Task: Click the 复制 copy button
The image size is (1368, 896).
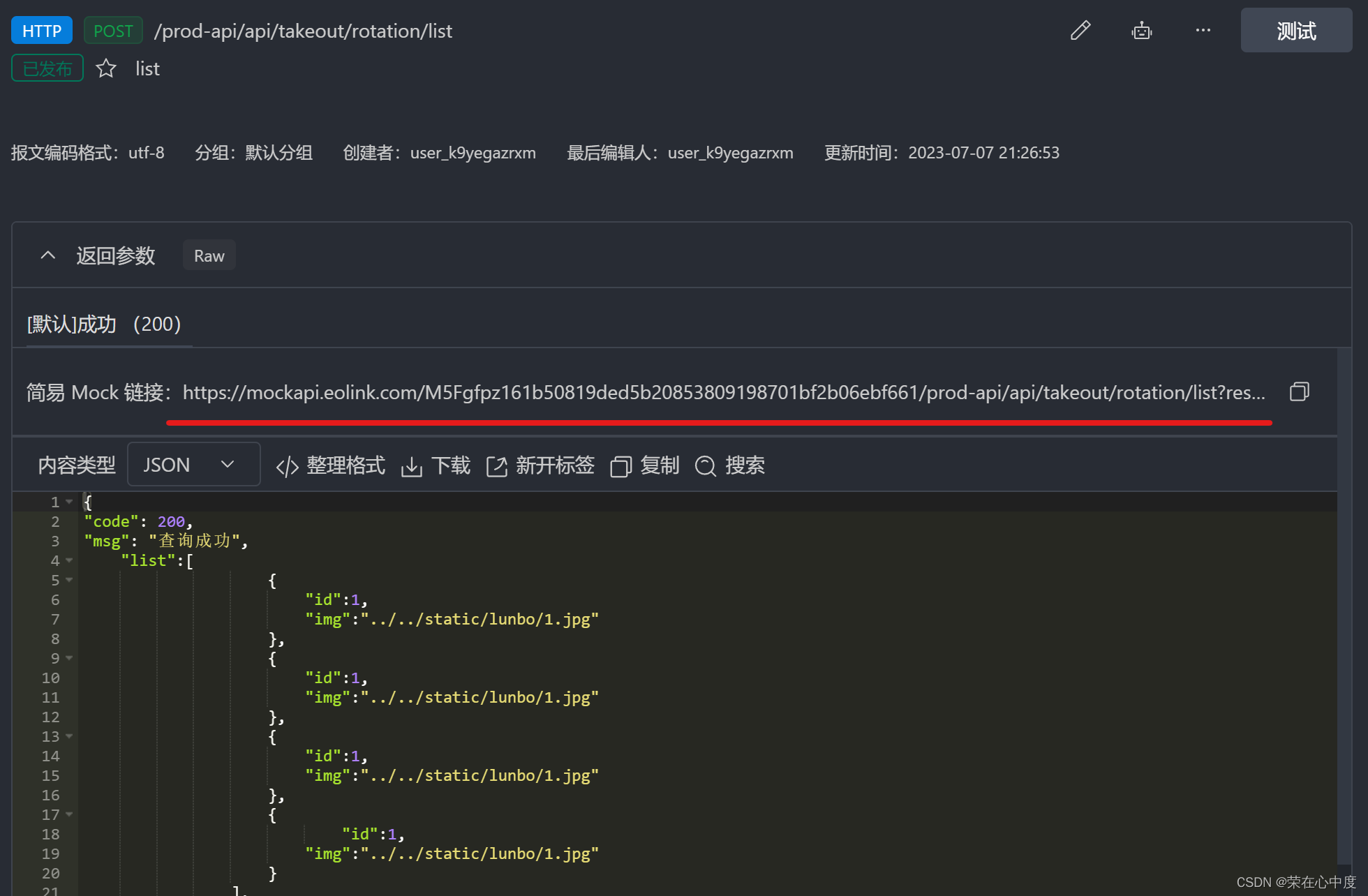Action: tap(645, 465)
